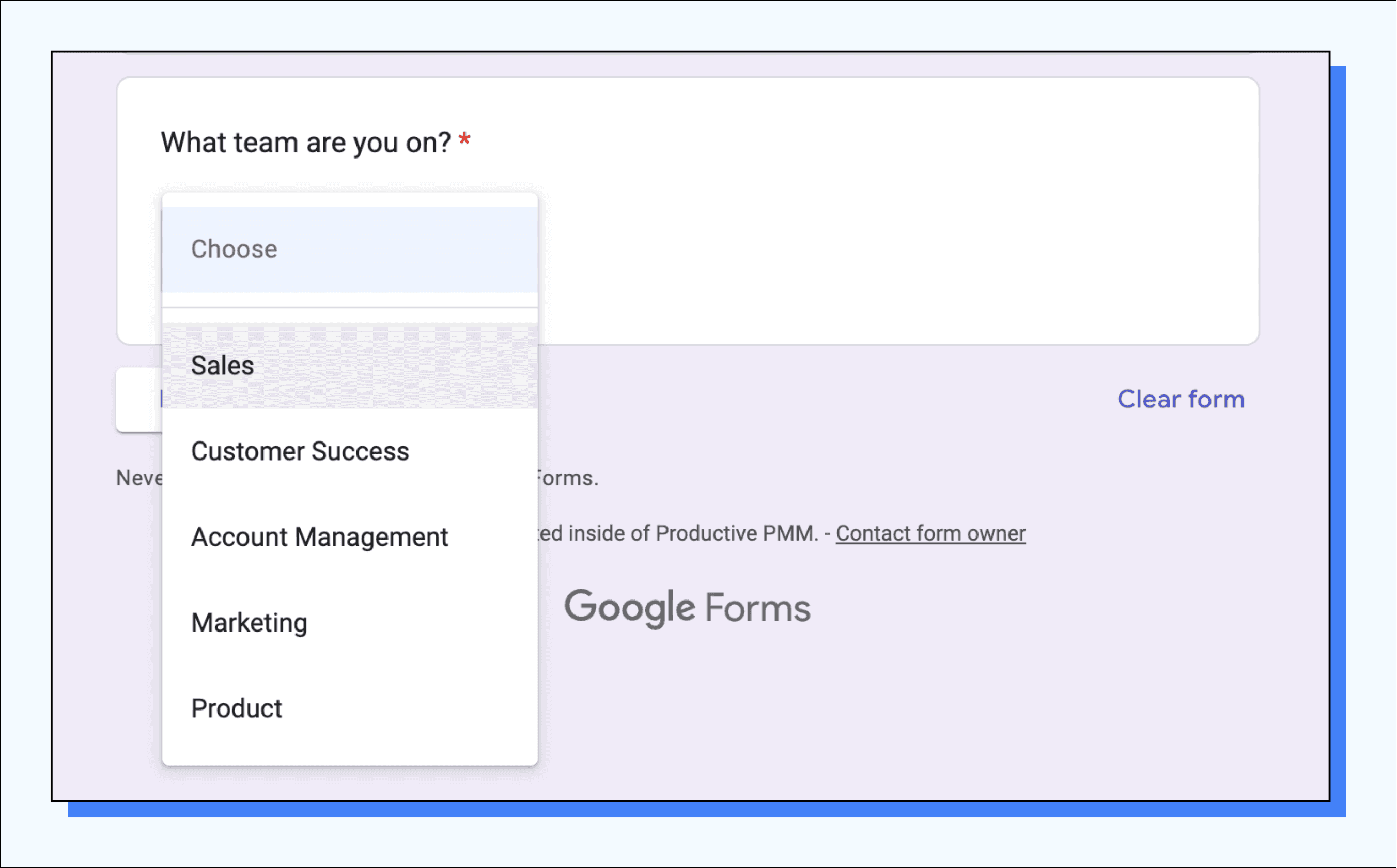Click the question title What team are you on

point(306,143)
